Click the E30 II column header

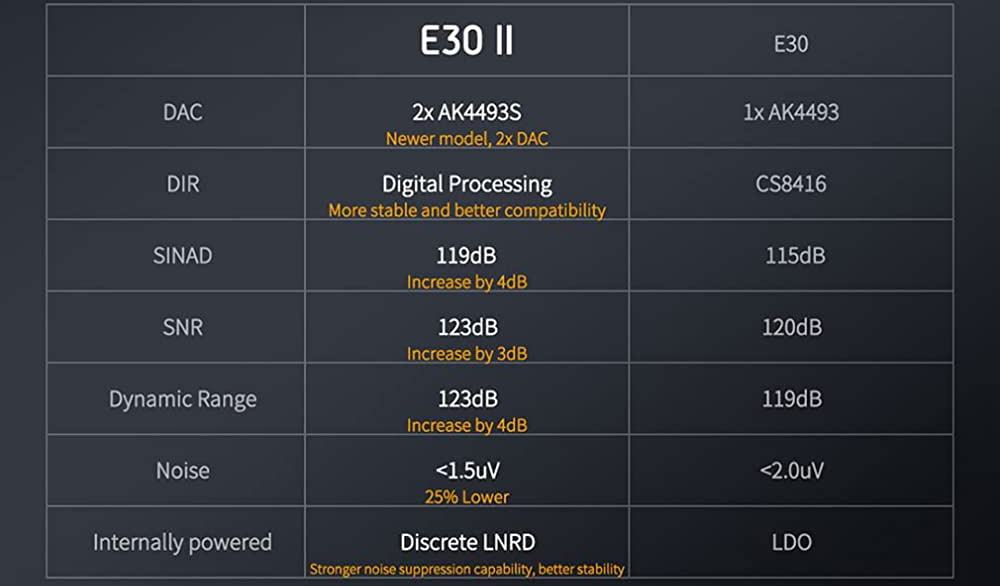(x=466, y=41)
